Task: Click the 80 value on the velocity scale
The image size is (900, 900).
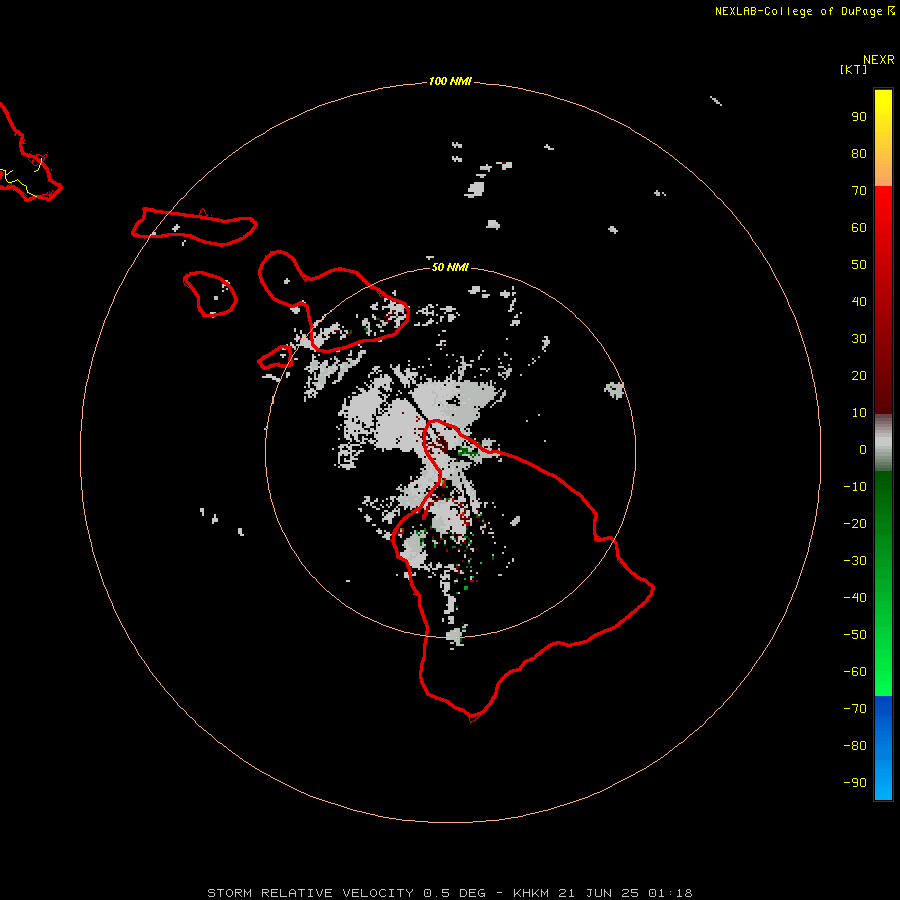Action: point(859,154)
